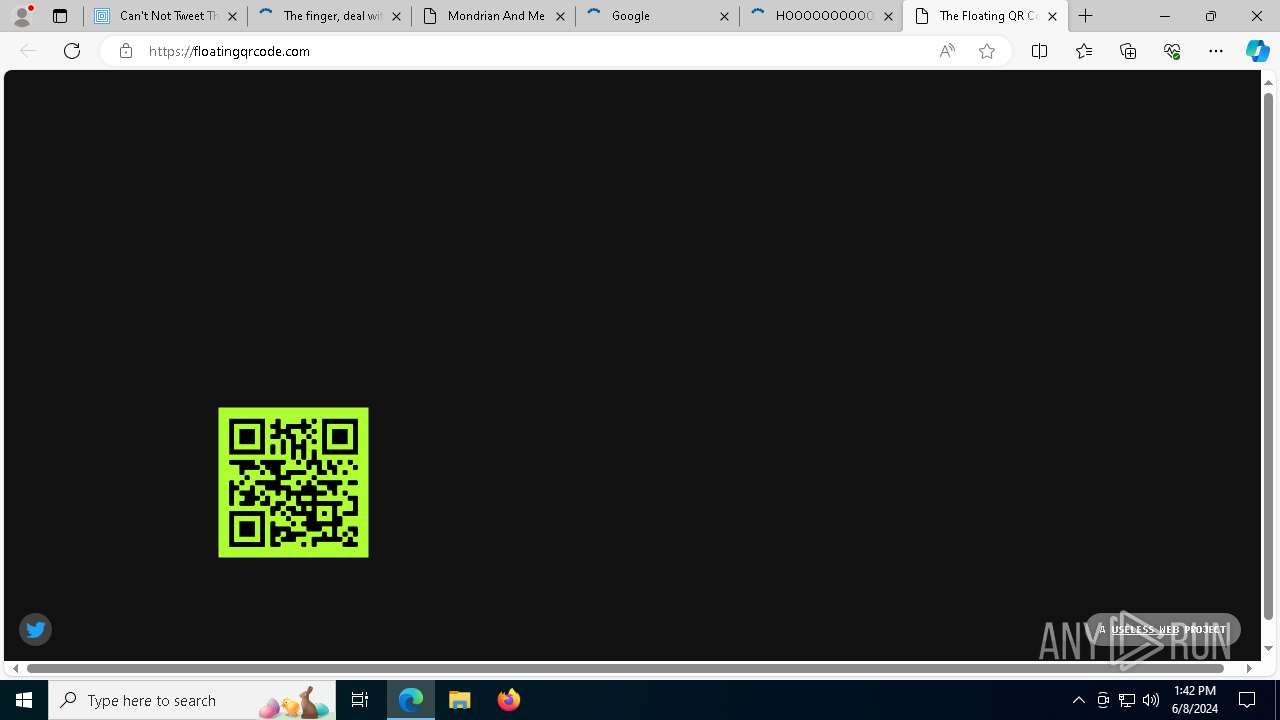Activate Read Aloud icon

[x=946, y=51]
